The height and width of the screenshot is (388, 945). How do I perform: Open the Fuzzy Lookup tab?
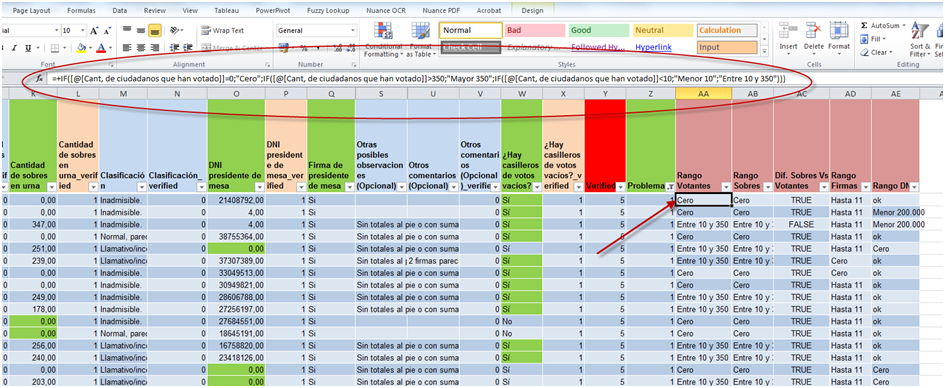(328, 10)
